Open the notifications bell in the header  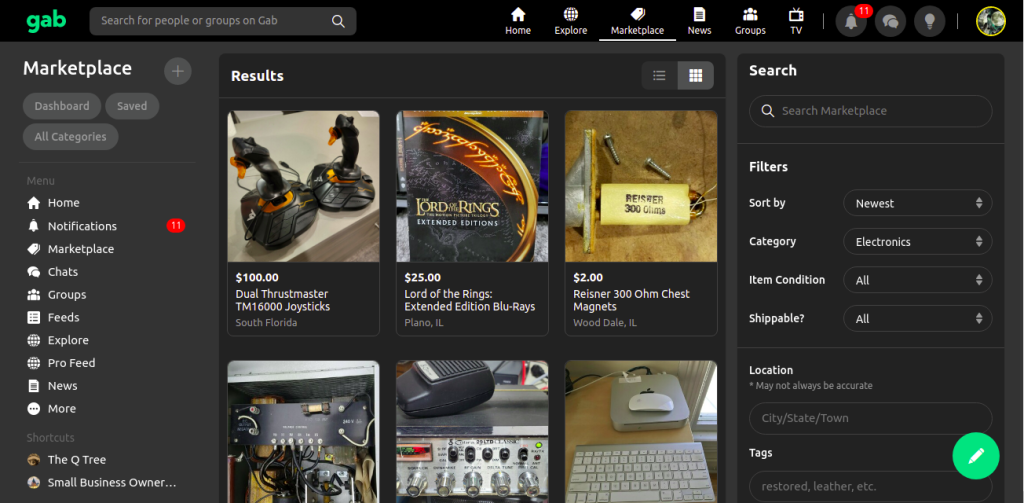point(851,22)
